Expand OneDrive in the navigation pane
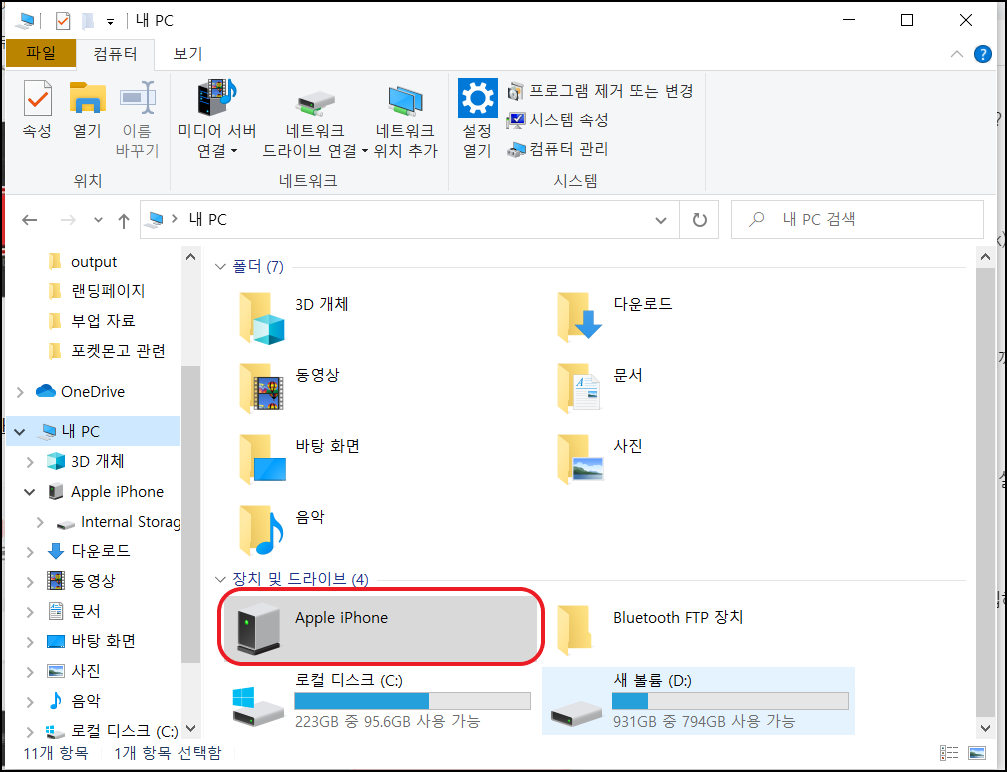The height and width of the screenshot is (772, 1007). (22, 391)
